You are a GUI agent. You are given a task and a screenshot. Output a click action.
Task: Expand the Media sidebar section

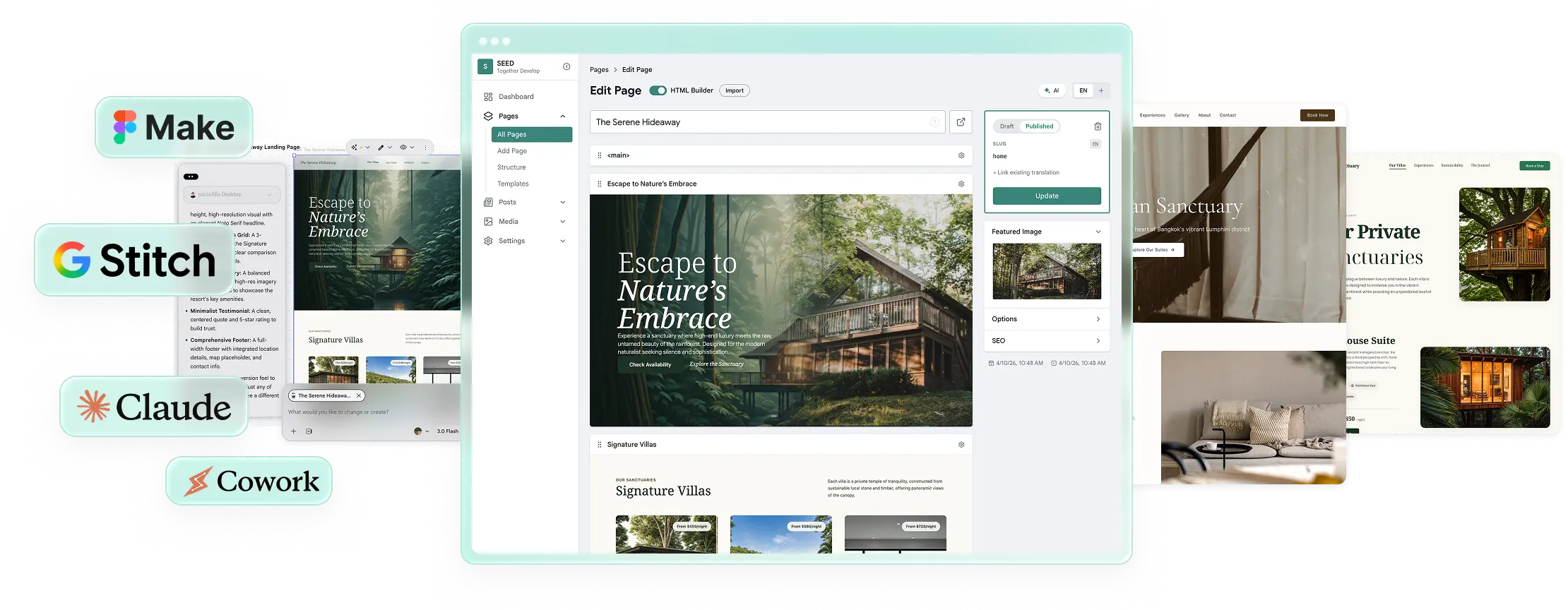click(563, 222)
